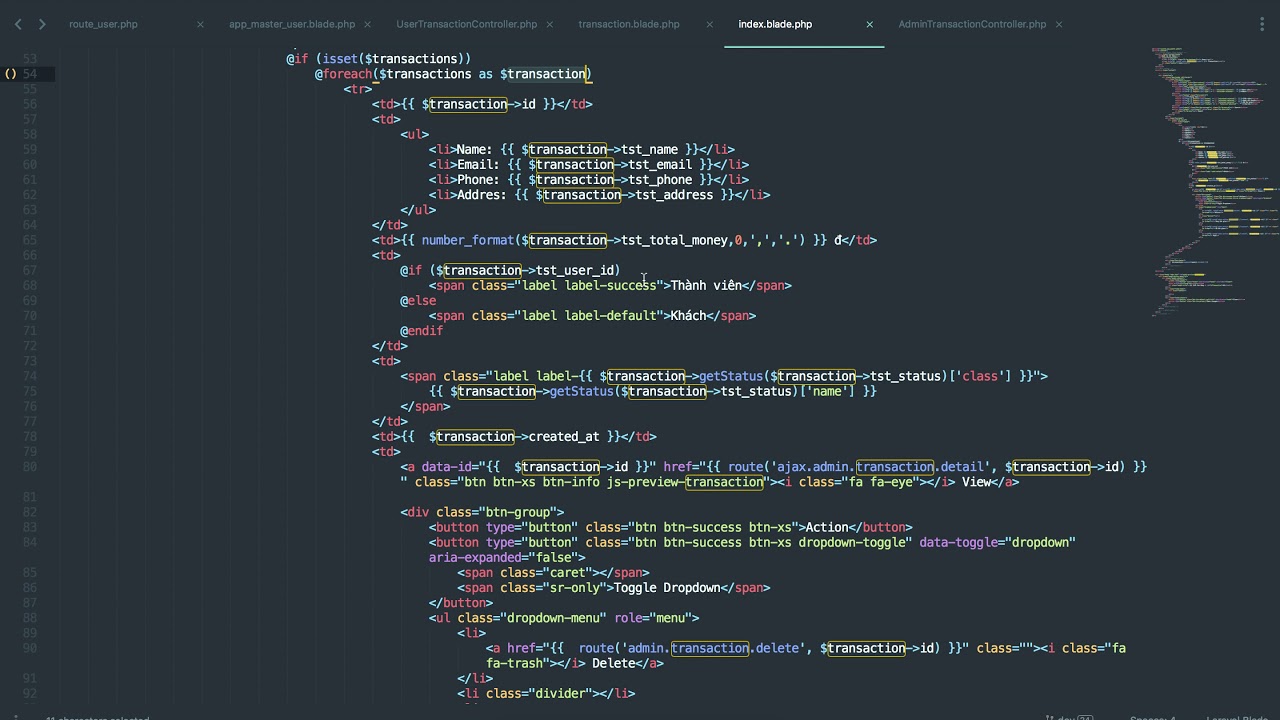1280x720 pixels.
Task: Click the 'label label-default' class string
Action: (x=589, y=316)
